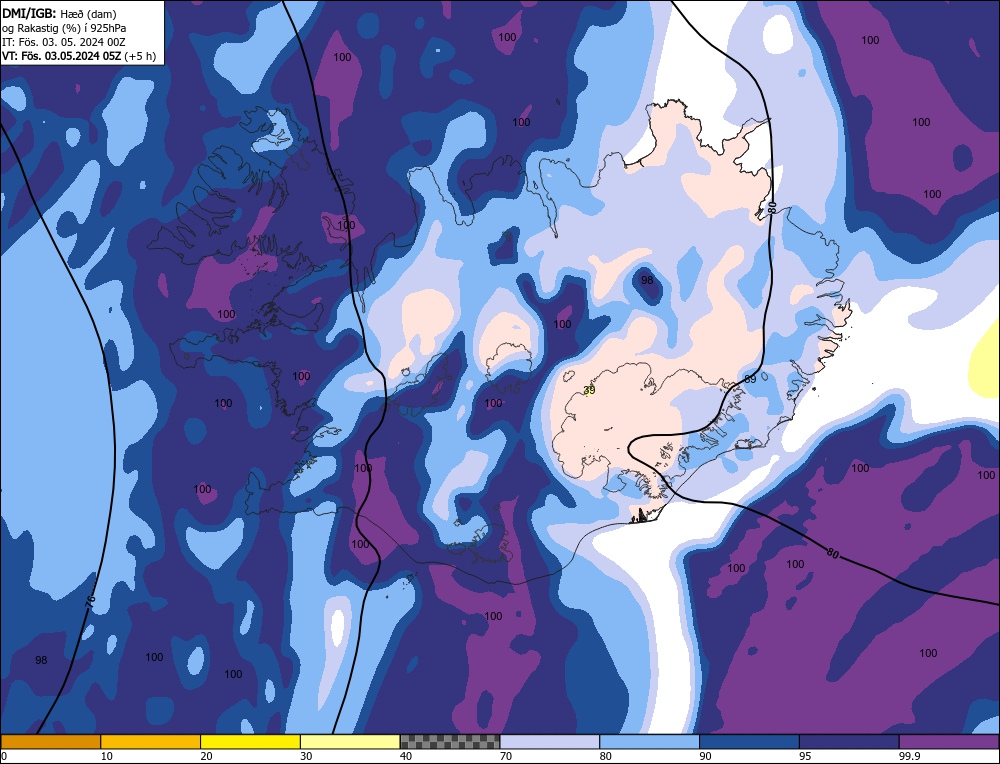Click the '20' legend scale value
The height and width of the screenshot is (764, 1000).
click(207, 756)
